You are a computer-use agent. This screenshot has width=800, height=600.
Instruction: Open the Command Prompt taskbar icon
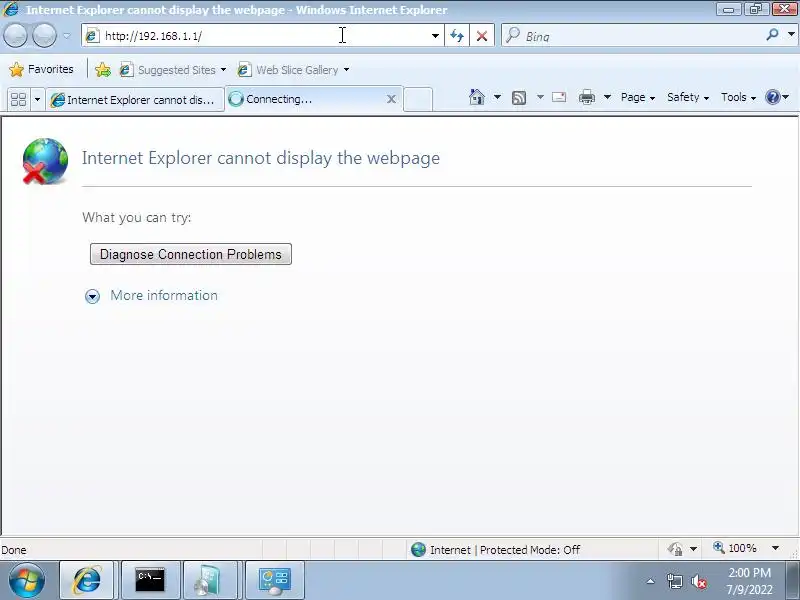click(x=150, y=580)
